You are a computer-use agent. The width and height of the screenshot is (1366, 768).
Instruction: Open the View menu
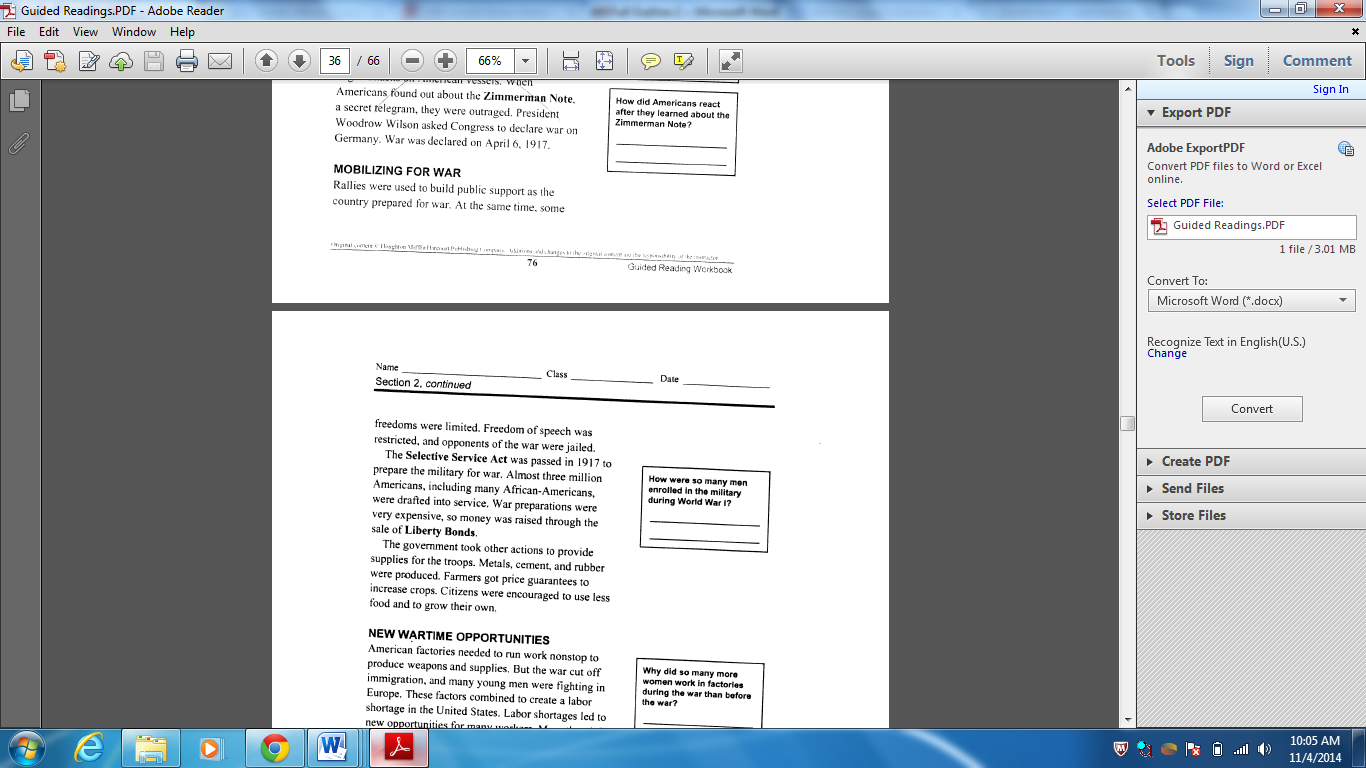85,32
